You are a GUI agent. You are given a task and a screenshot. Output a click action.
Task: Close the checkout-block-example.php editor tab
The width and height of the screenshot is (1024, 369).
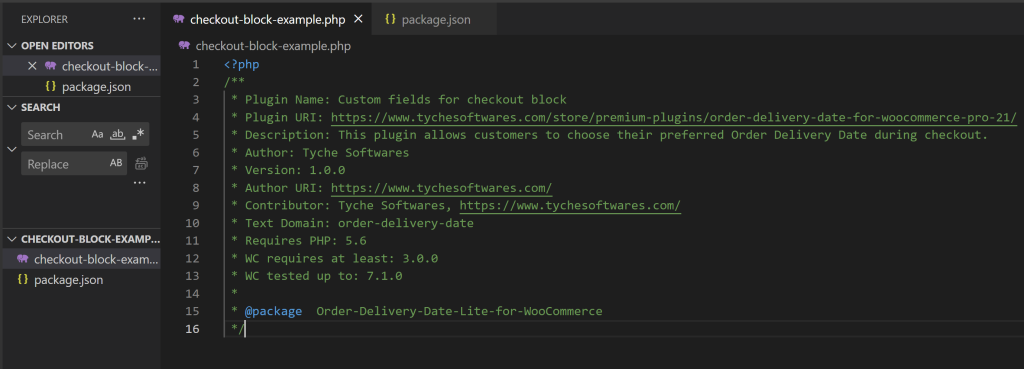tap(358, 20)
